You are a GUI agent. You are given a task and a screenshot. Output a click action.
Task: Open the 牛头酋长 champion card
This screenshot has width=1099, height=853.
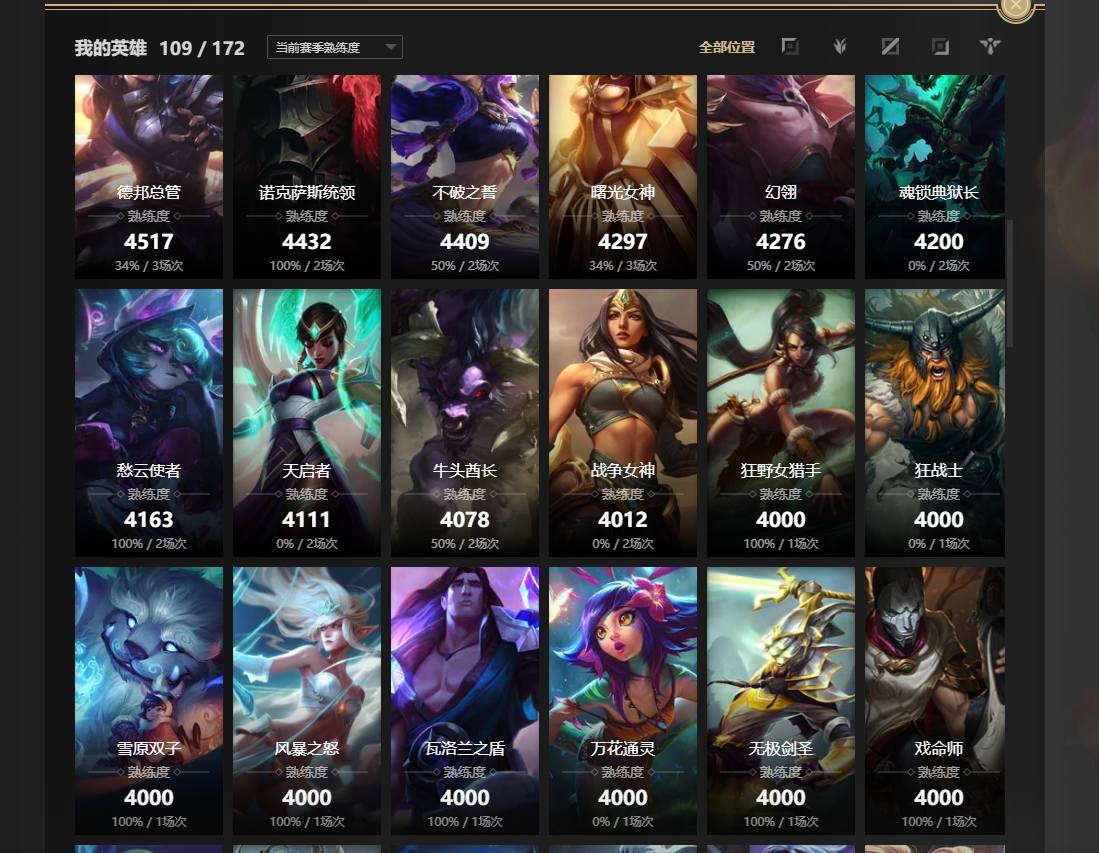pyautogui.click(x=465, y=423)
